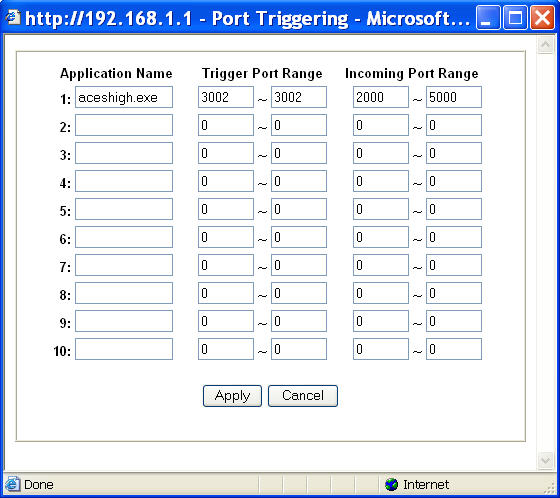This screenshot has width=560, height=498.
Task: Close the Port Triggering window
Action: (542, 17)
